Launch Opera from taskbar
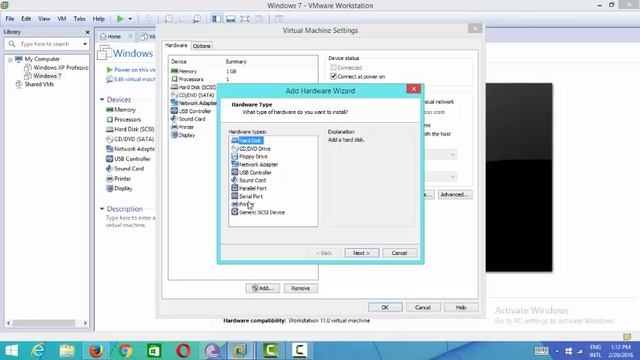Viewport: 640px width, 360px height. click(183, 351)
